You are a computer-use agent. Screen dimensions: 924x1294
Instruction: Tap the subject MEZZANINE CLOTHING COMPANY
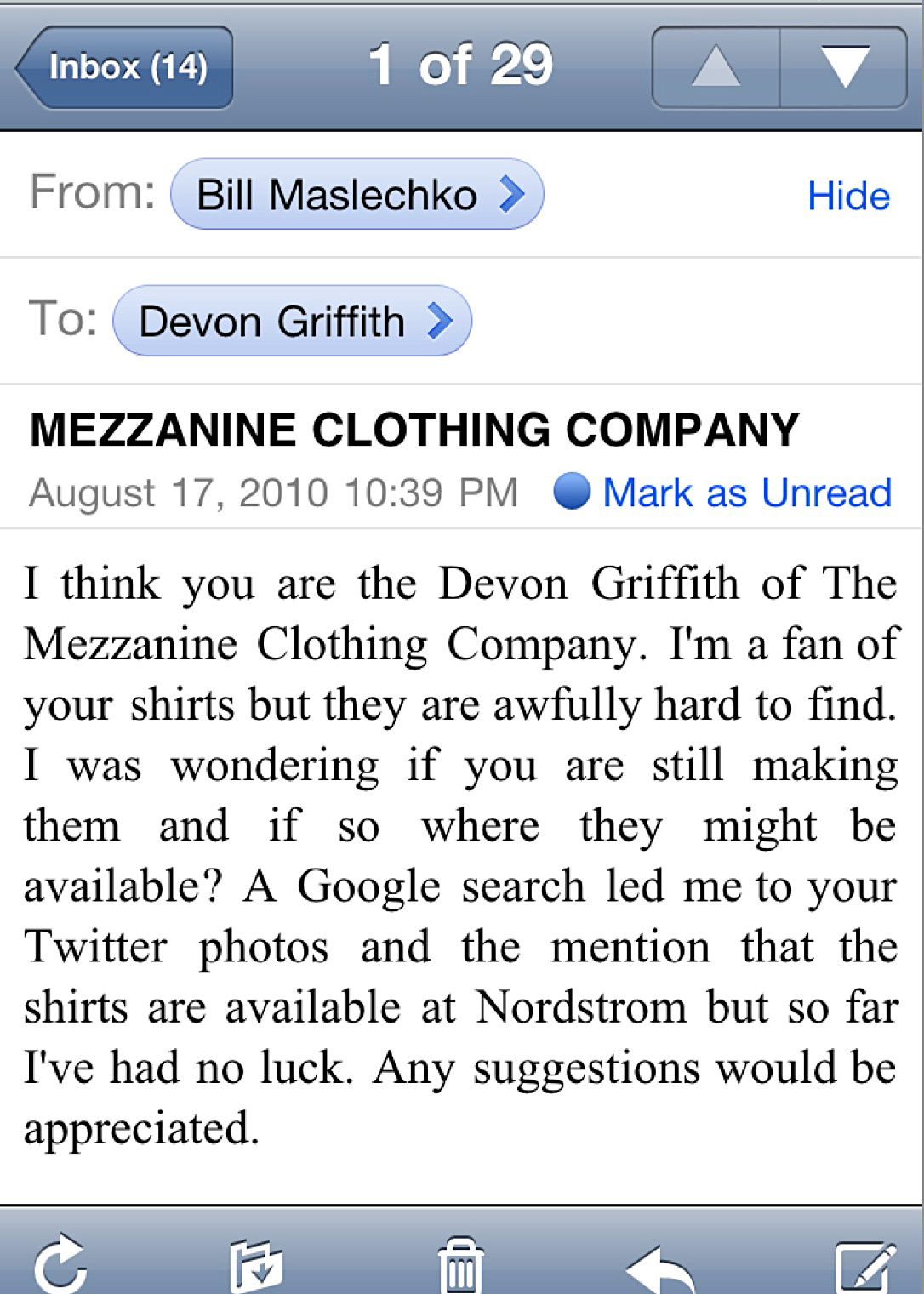click(414, 430)
